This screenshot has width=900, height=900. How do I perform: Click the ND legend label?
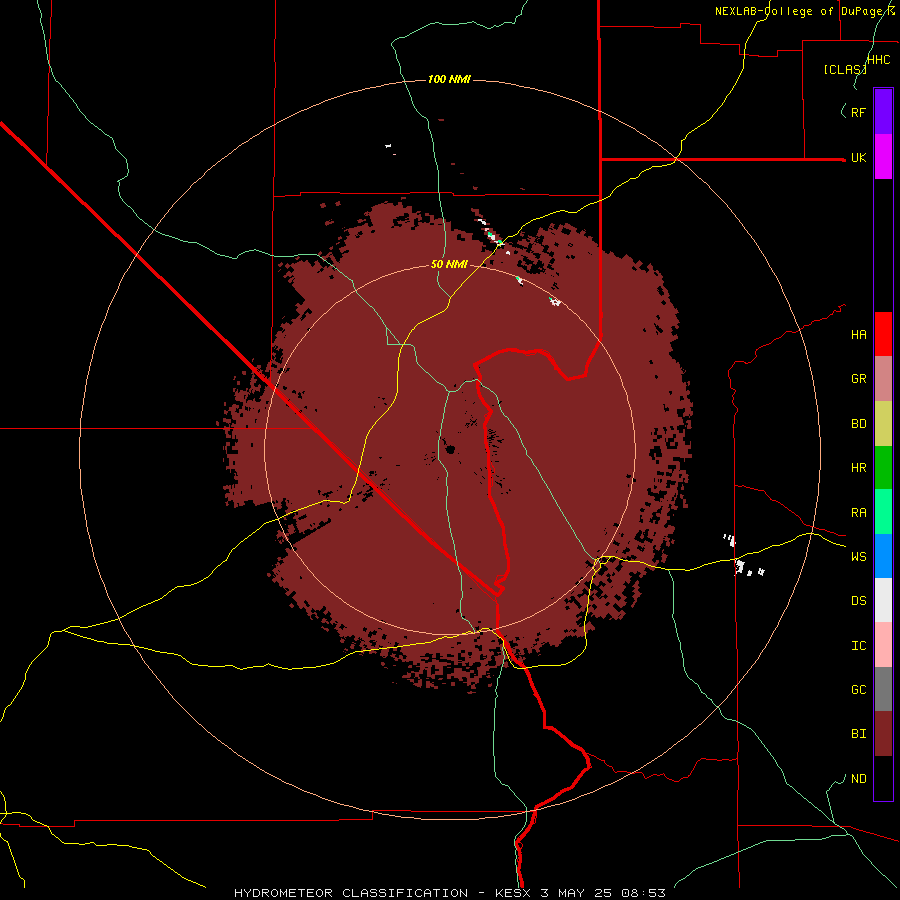click(858, 779)
